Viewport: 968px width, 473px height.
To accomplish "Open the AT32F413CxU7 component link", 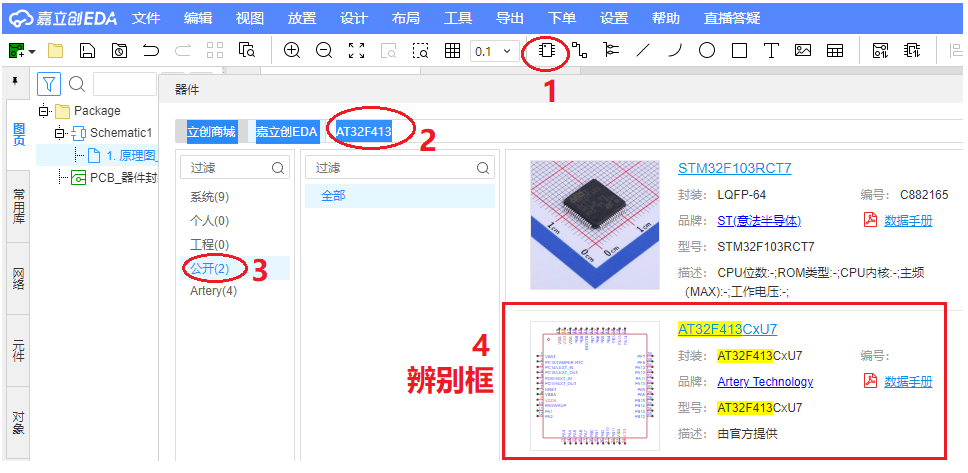I will click(727, 329).
